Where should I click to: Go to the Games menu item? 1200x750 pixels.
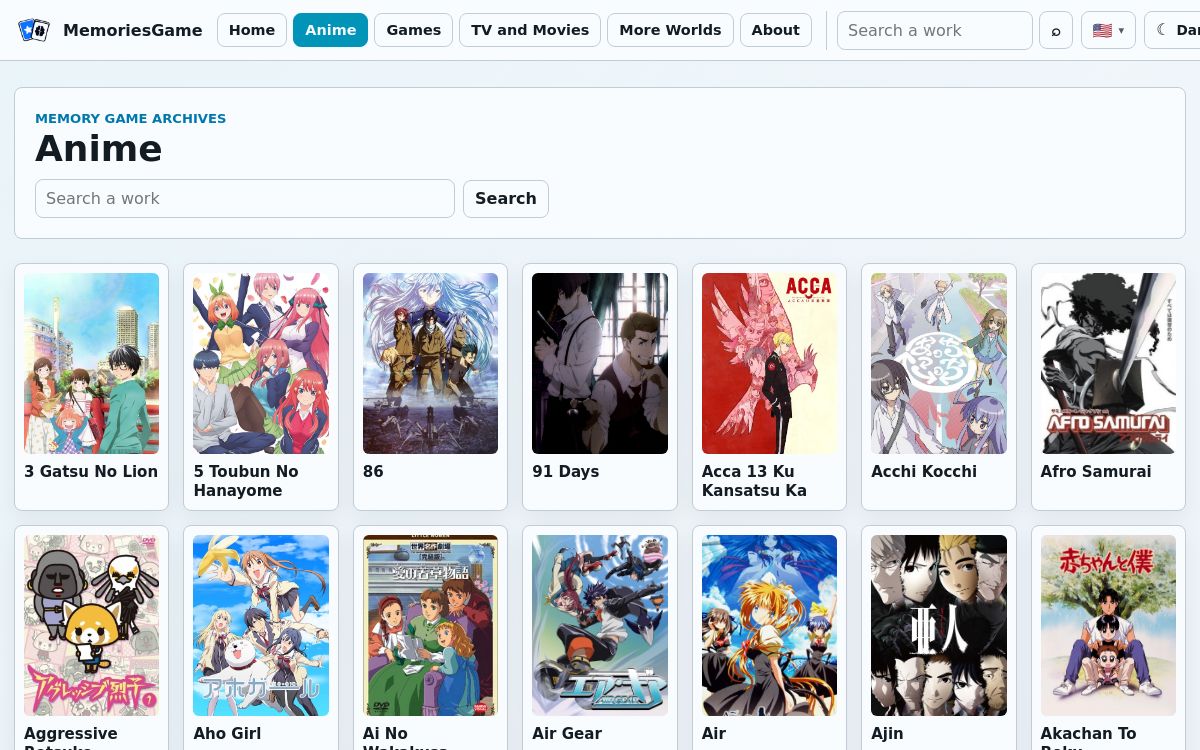click(414, 30)
